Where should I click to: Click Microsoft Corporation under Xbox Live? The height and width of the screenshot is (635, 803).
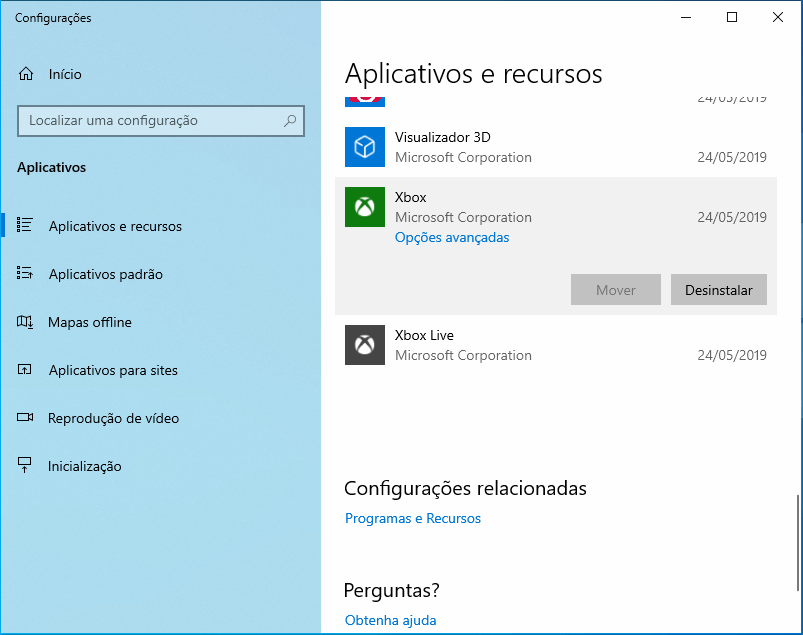coord(463,355)
